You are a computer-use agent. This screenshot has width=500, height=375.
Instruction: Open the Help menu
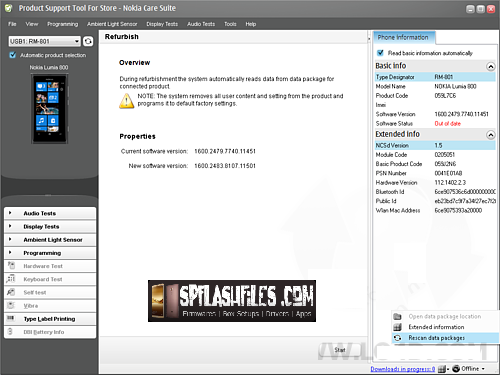[x=251, y=24]
